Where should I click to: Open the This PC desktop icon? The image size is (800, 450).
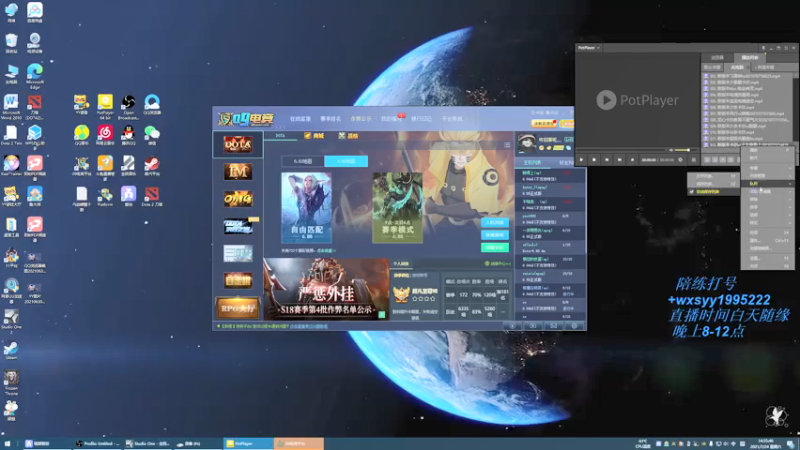(11, 74)
